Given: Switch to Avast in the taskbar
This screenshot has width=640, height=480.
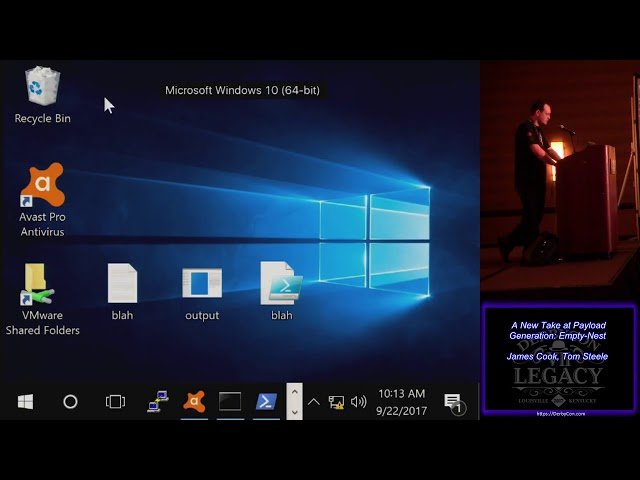Looking at the screenshot, I should click(x=194, y=402).
